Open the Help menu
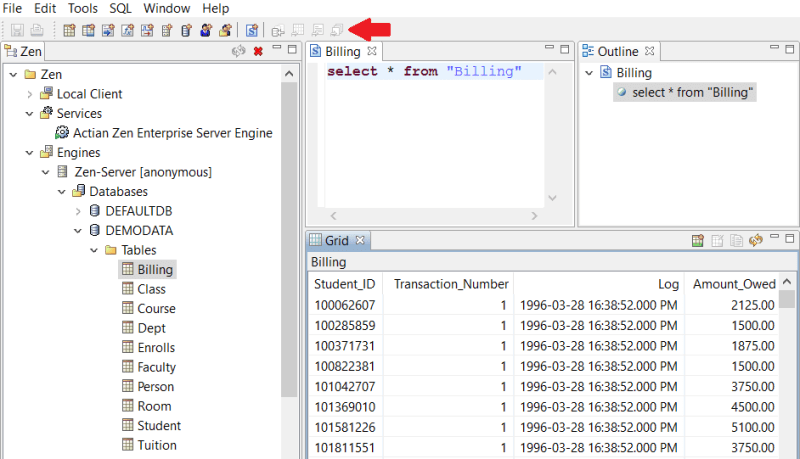The height and width of the screenshot is (459, 800). [215, 8]
